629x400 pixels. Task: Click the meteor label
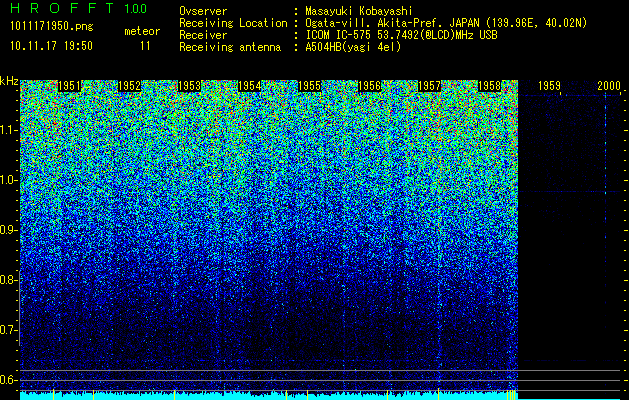pos(142,31)
